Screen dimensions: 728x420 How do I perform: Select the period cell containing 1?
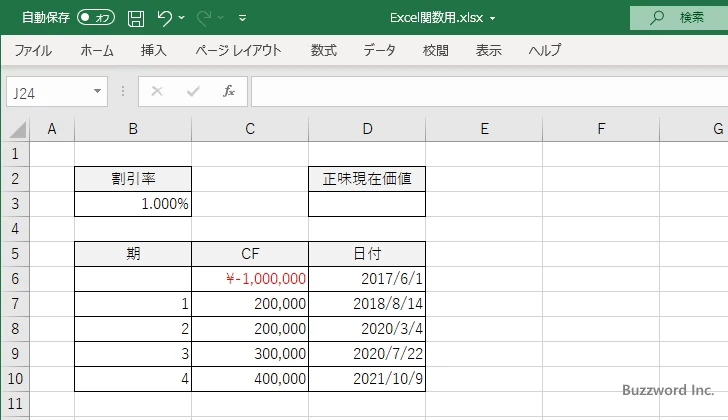(133, 304)
